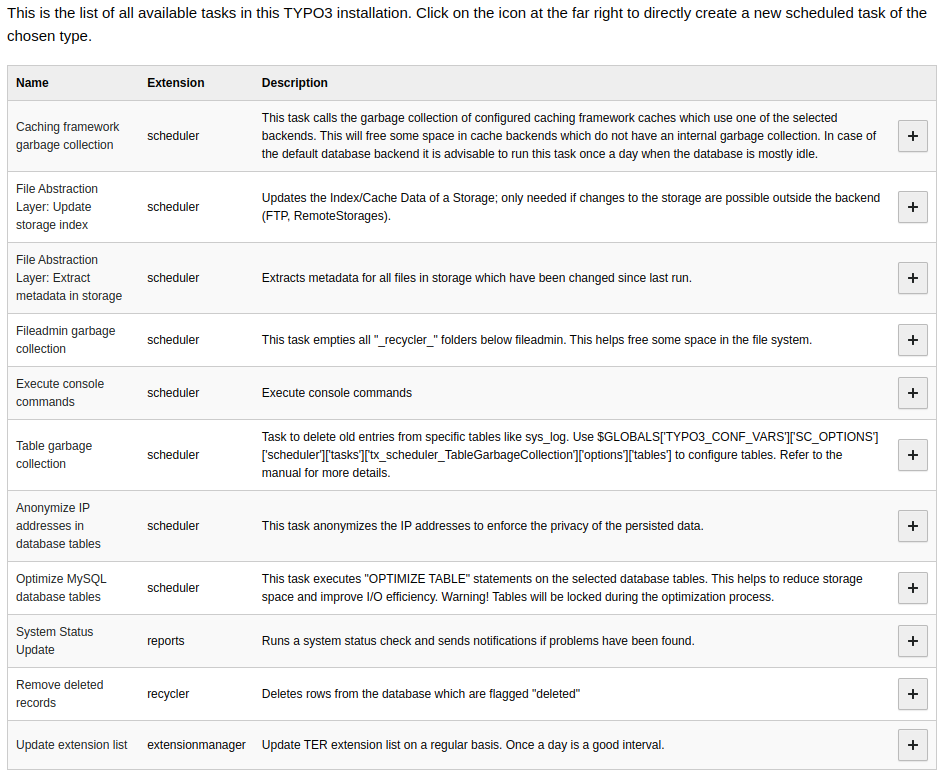
Task: Click the Extension column header
Action: click(x=175, y=83)
